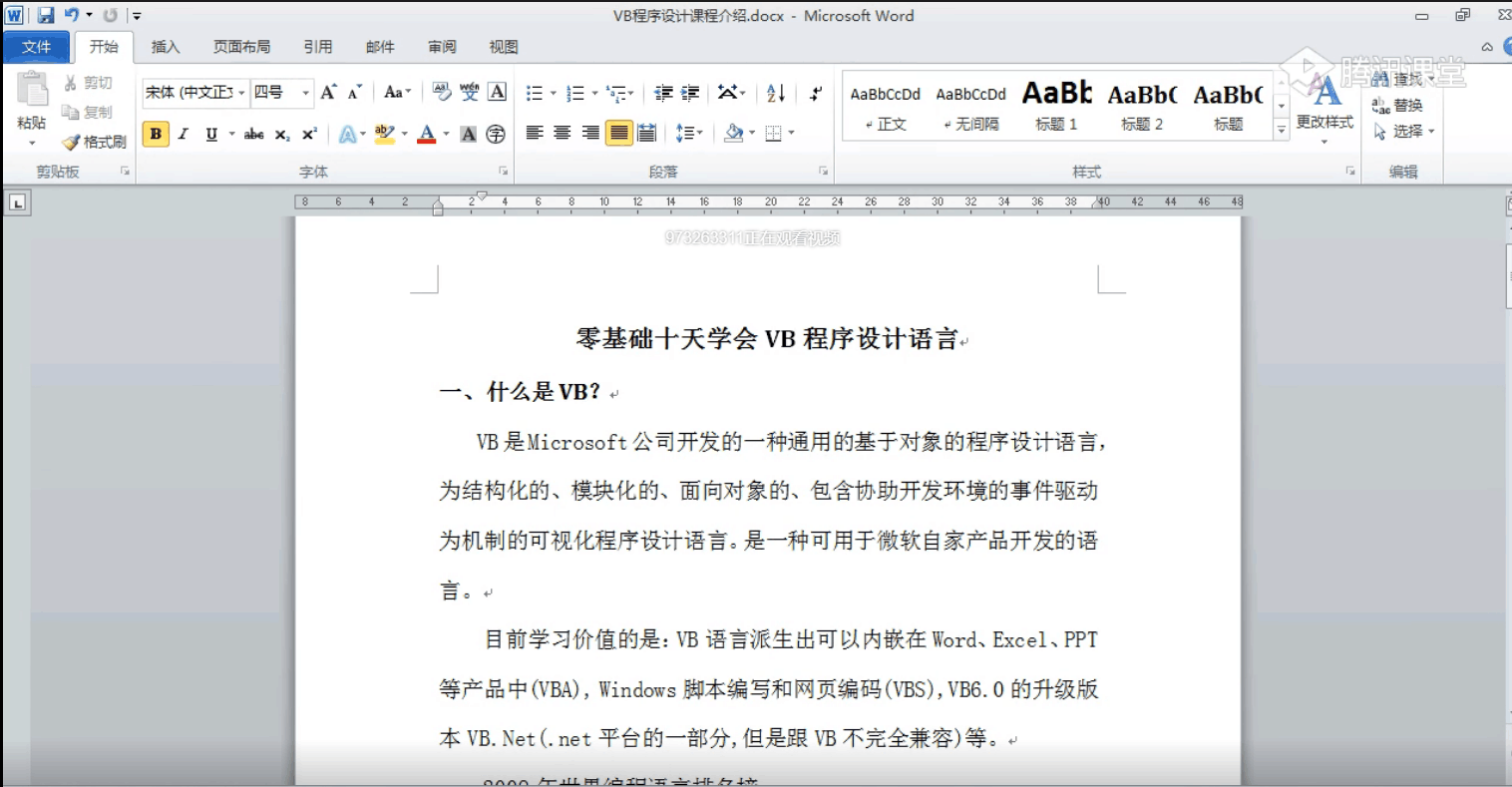The width and height of the screenshot is (1512, 787).
Task: Apply text highlight color
Action: [x=385, y=134]
